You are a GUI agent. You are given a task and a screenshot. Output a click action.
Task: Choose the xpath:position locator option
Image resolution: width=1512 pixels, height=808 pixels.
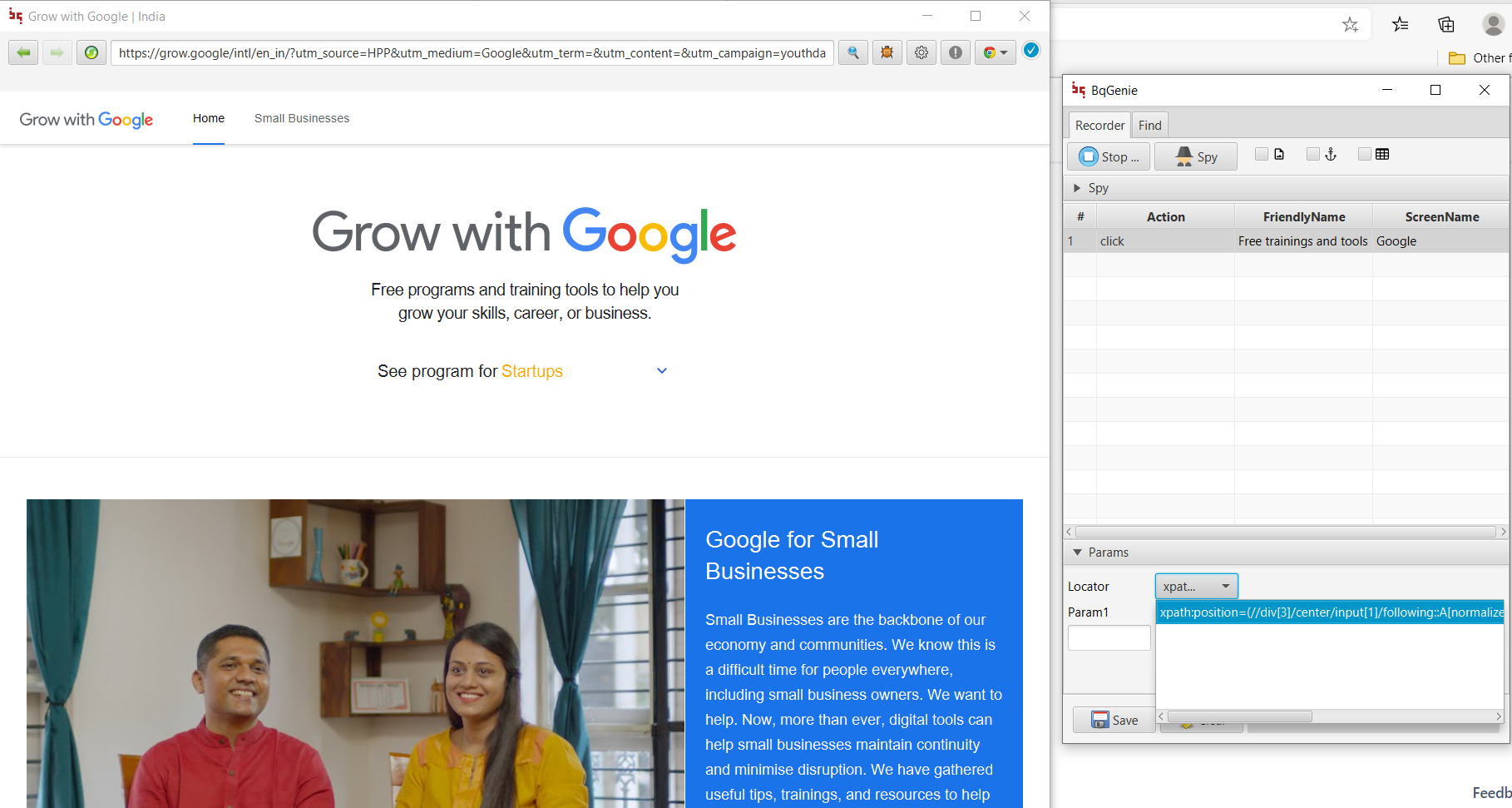1330,612
